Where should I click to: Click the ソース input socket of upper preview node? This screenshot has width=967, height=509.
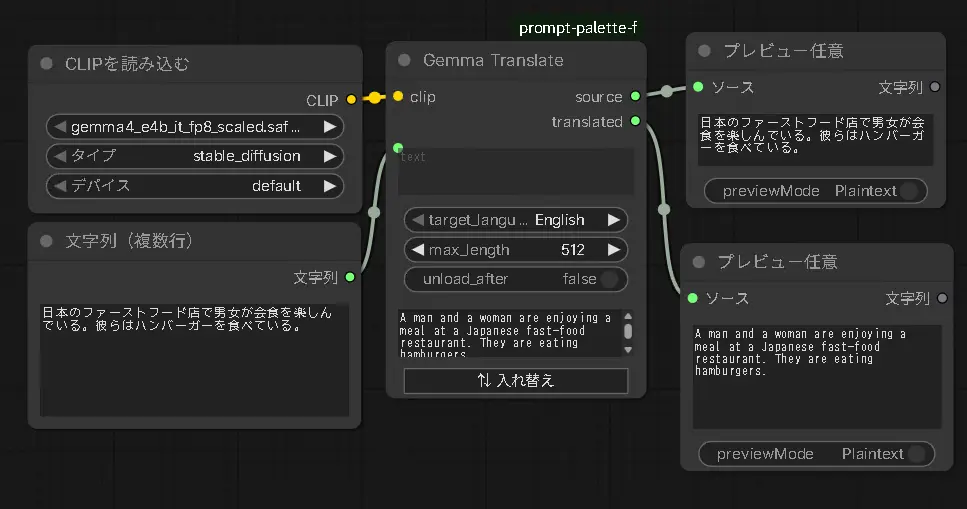point(698,87)
